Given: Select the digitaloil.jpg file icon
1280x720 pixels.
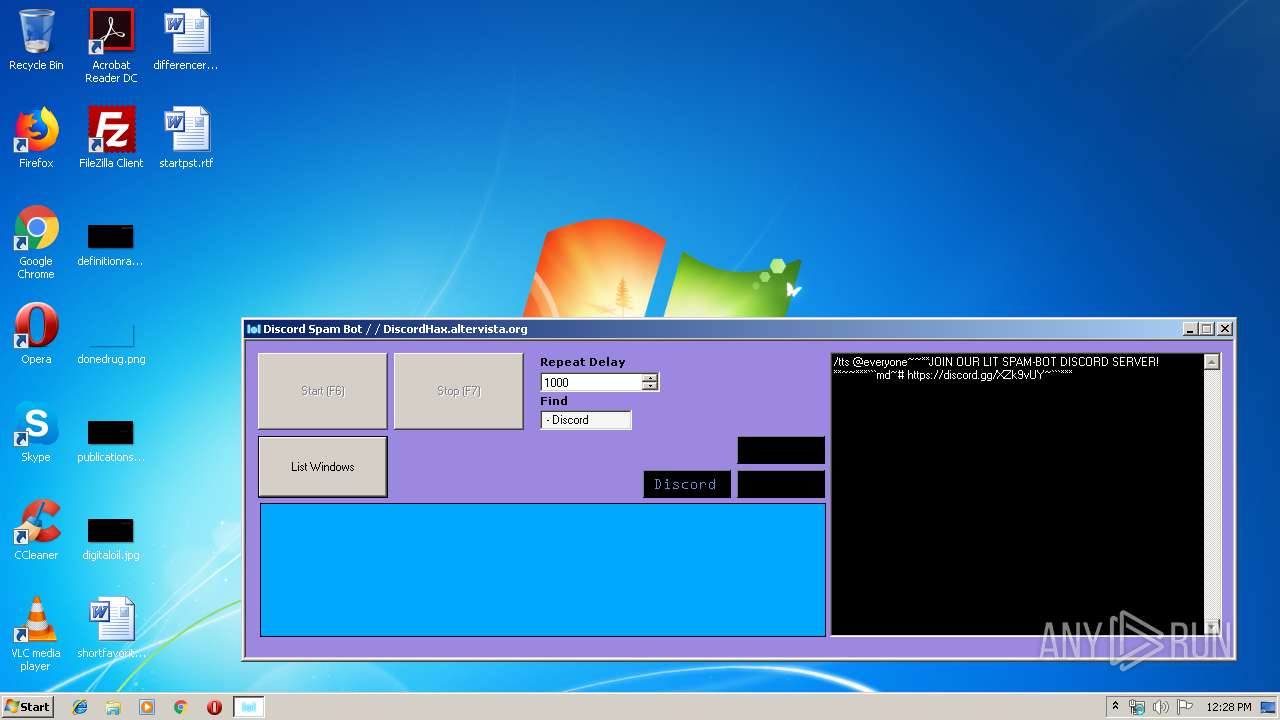Looking at the screenshot, I should [x=111, y=538].
